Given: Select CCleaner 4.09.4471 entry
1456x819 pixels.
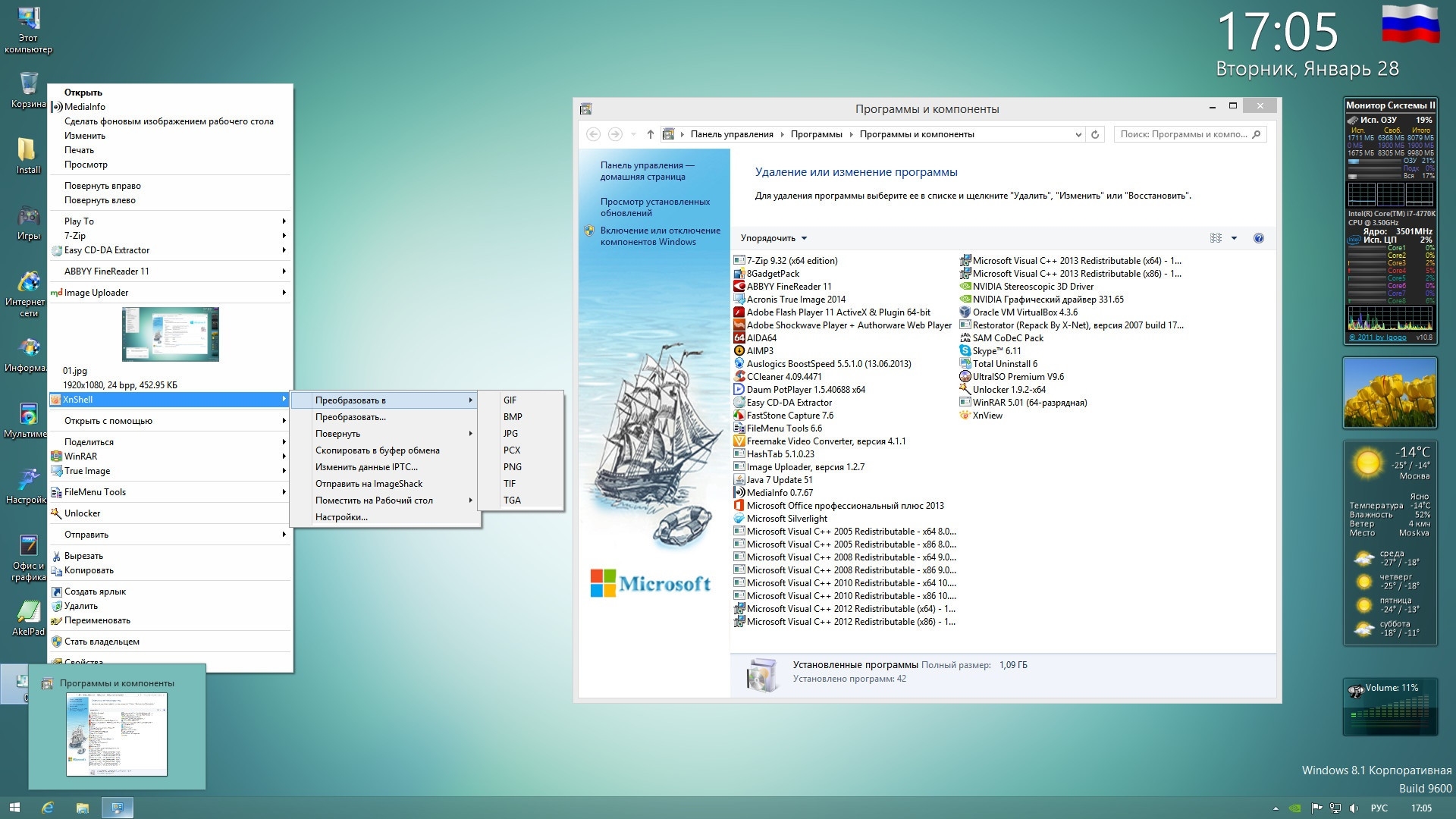Looking at the screenshot, I should (x=784, y=377).
